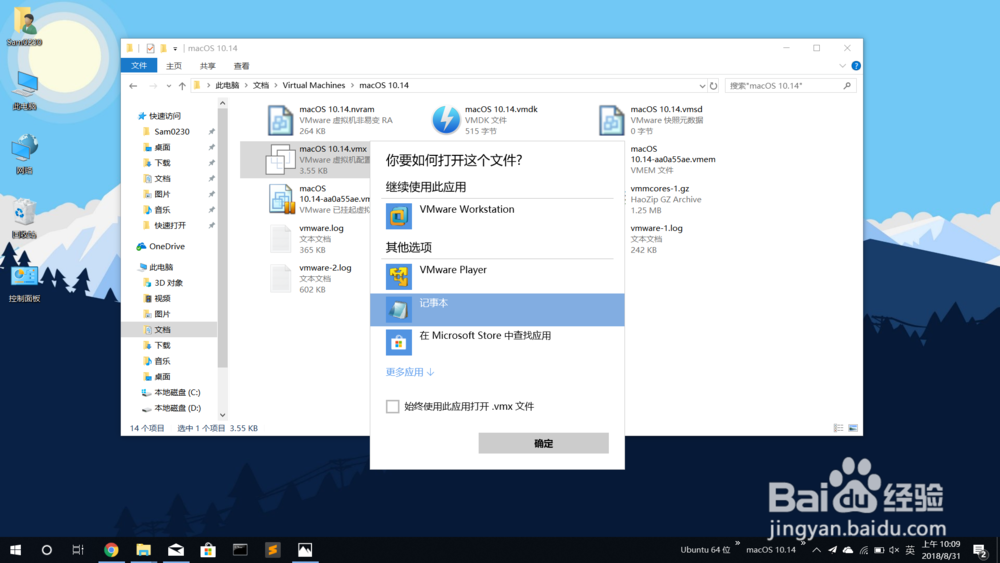1000x563 pixels.
Task: Open quick access toolbar customize dropdown
Action: pyautogui.click(x=175, y=48)
